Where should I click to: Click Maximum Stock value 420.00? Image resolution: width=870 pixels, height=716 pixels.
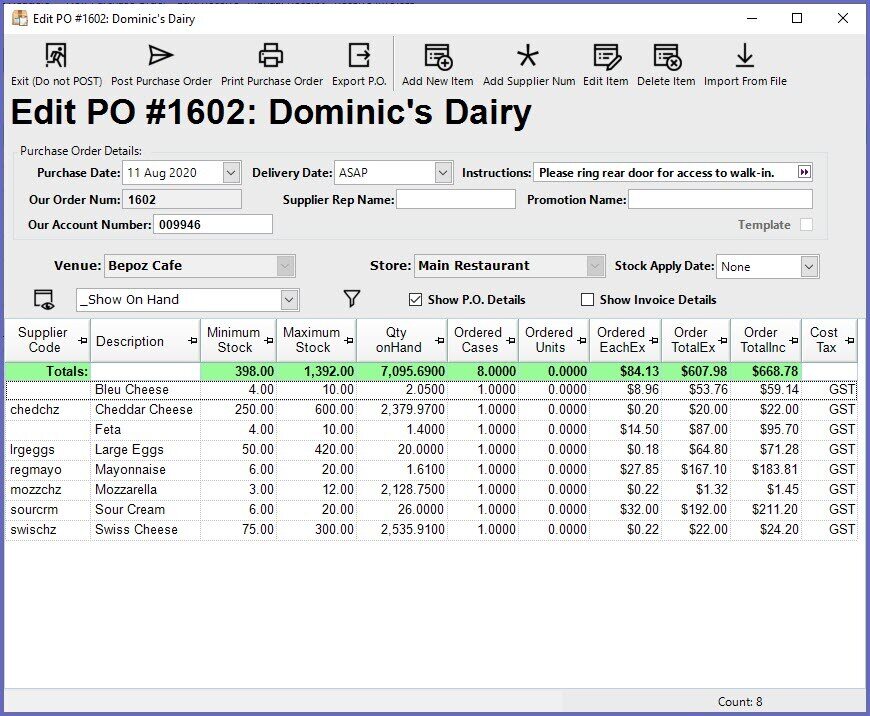pyautogui.click(x=333, y=450)
